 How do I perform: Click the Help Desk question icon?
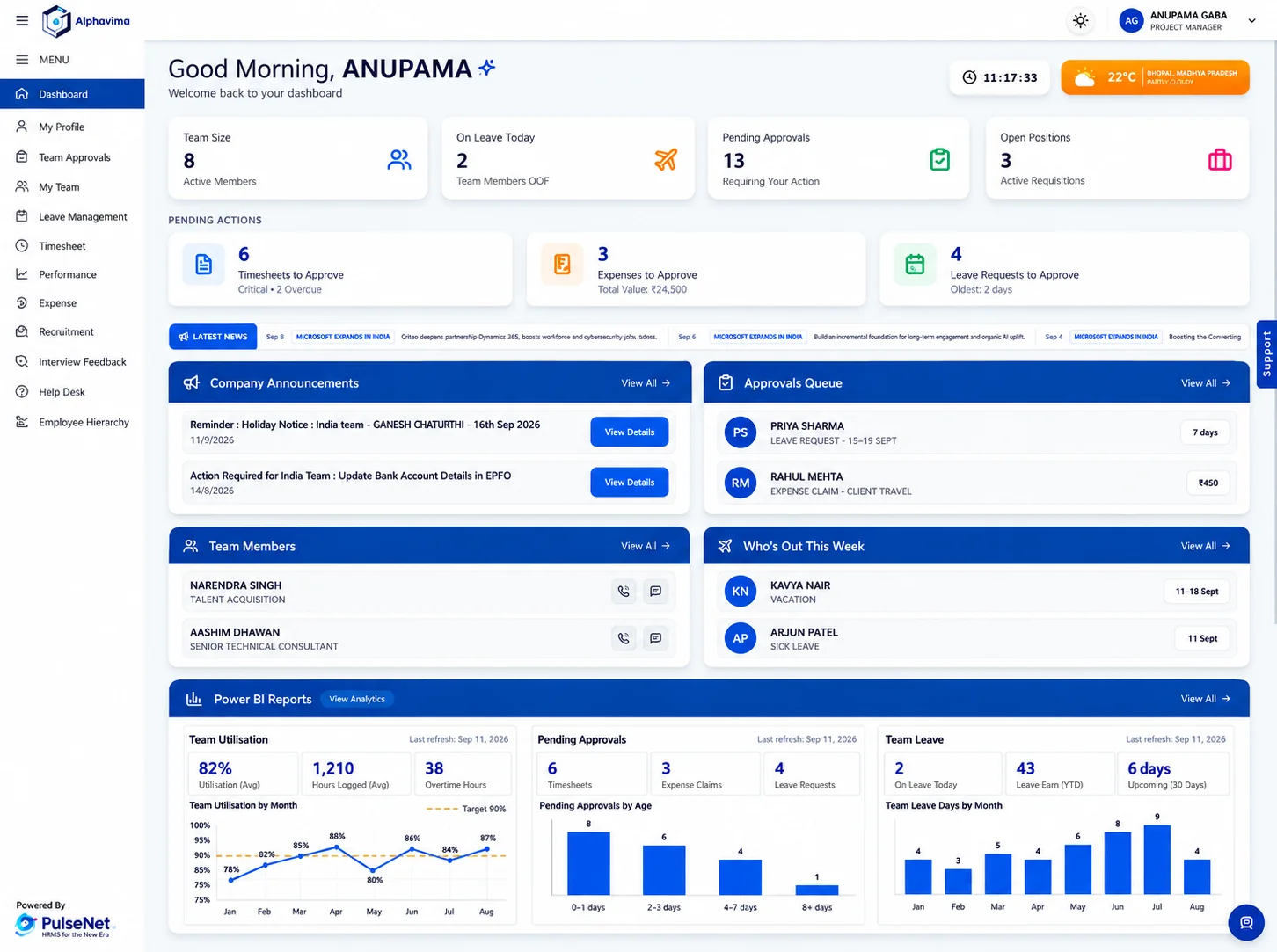click(x=22, y=392)
